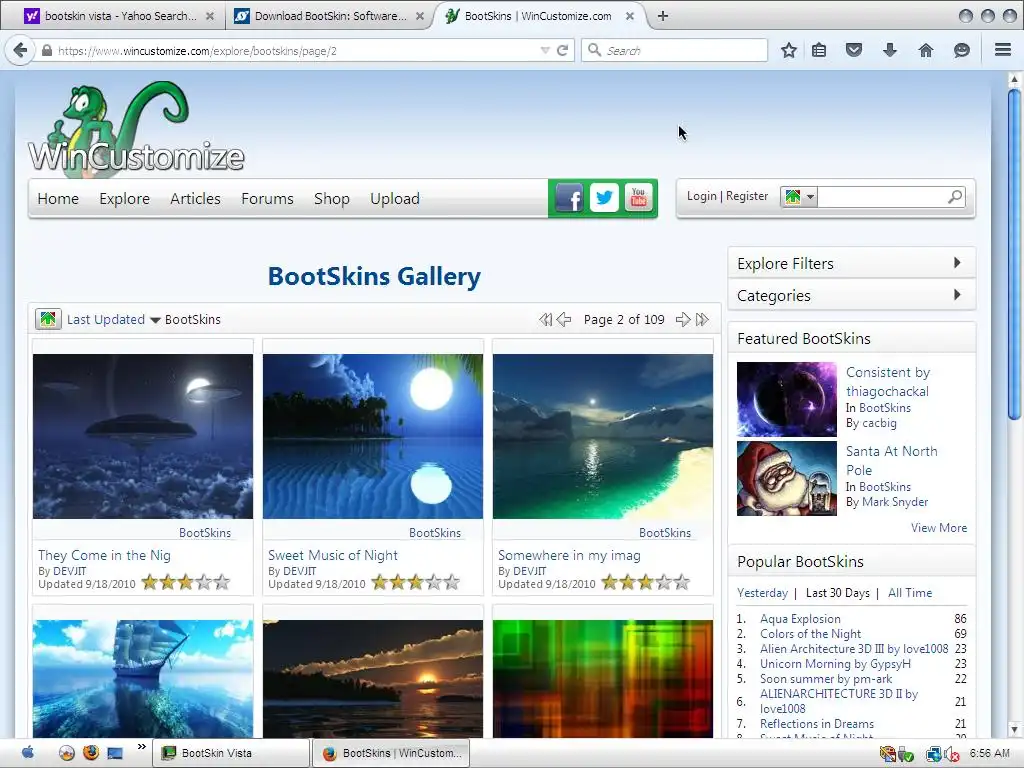The height and width of the screenshot is (768, 1024).
Task: Open the Articles navigation item
Action: pos(195,199)
